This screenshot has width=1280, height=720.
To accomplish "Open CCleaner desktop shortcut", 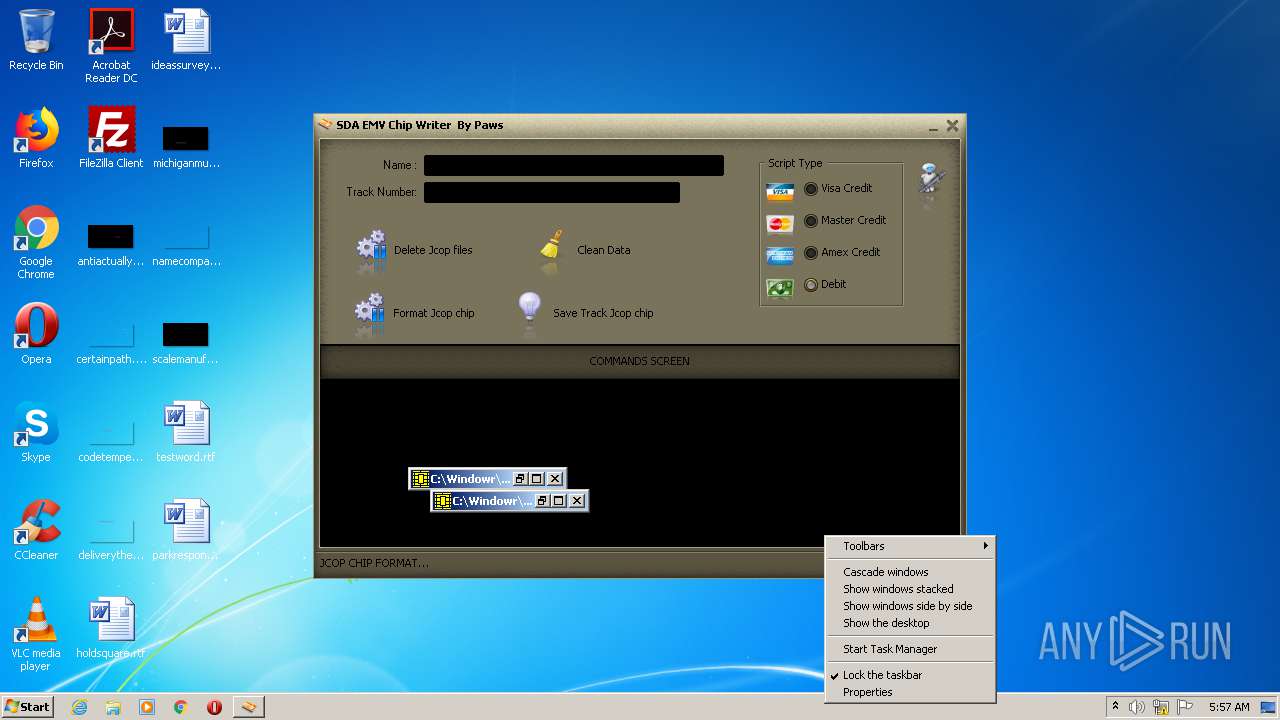I will (x=36, y=530).
